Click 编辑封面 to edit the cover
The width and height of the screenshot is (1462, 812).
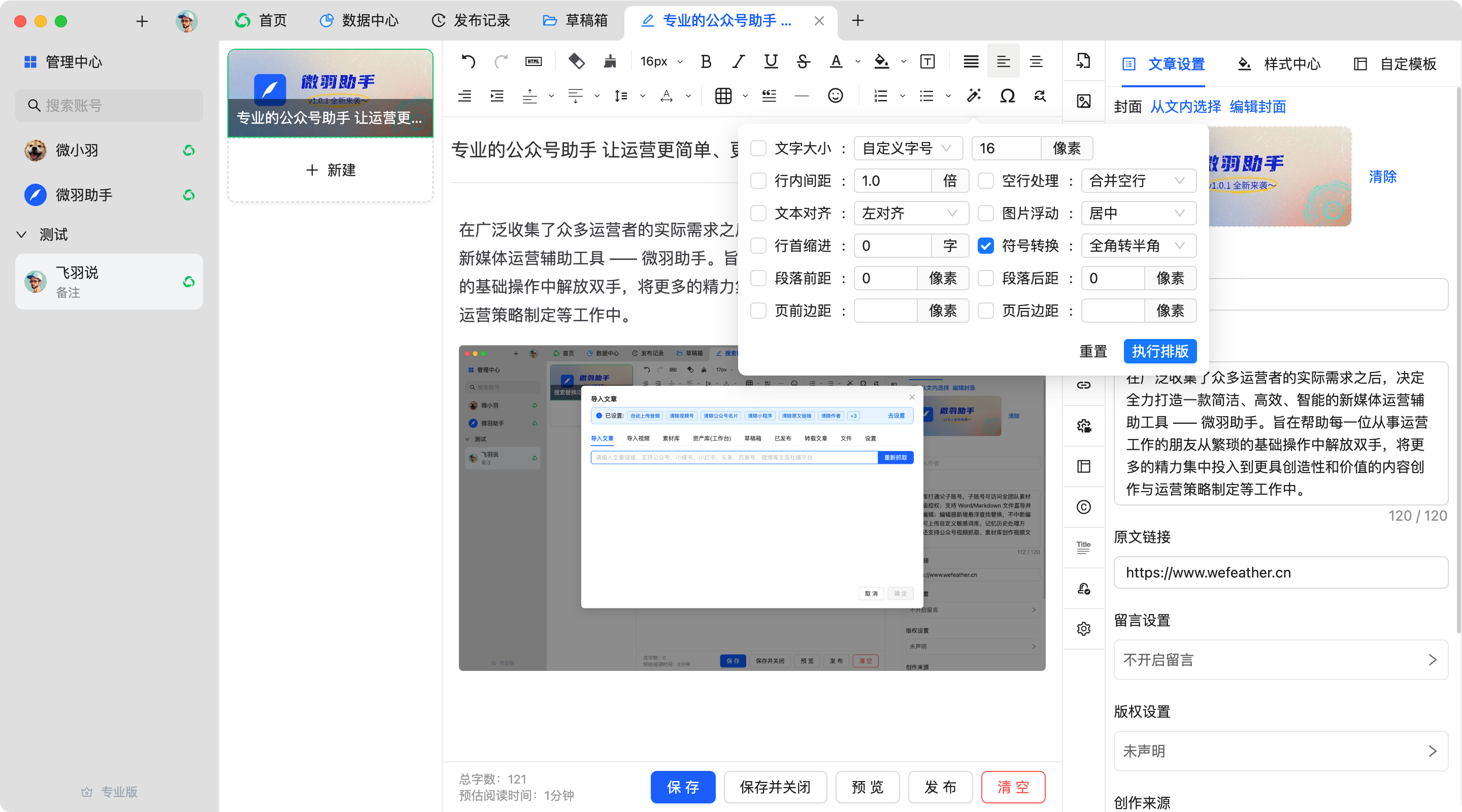1258,107
